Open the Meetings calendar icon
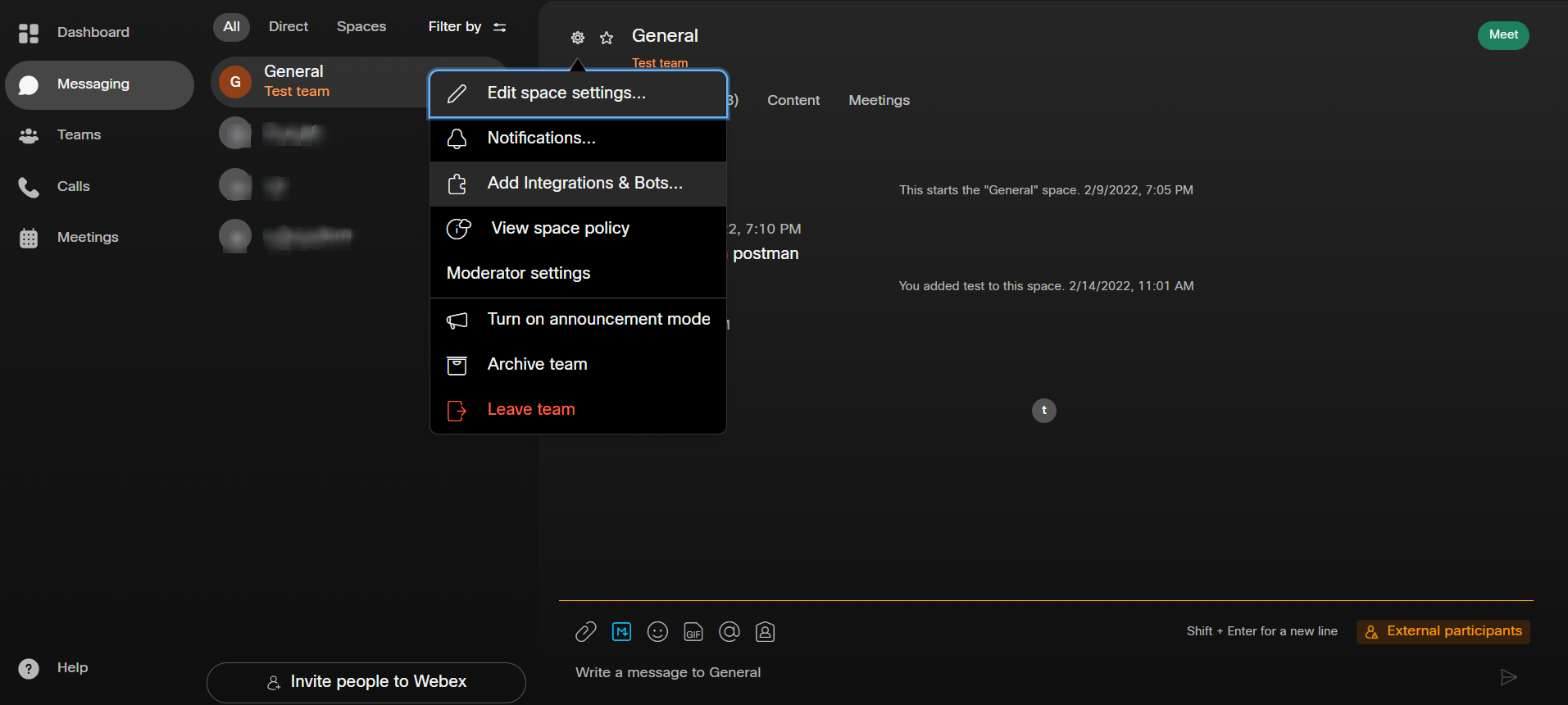 click(x=29, y=238)
